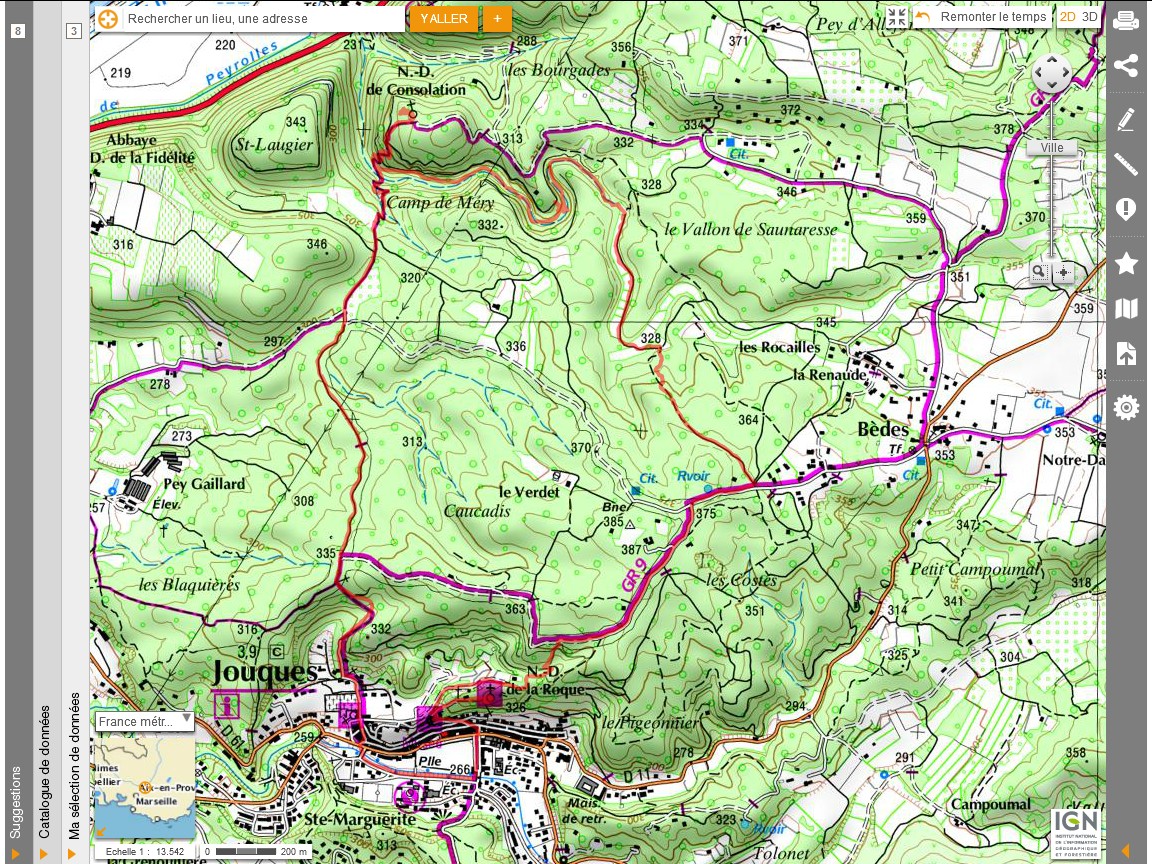Click the collapse-arrows icon beside Remonter le temps

896,17
